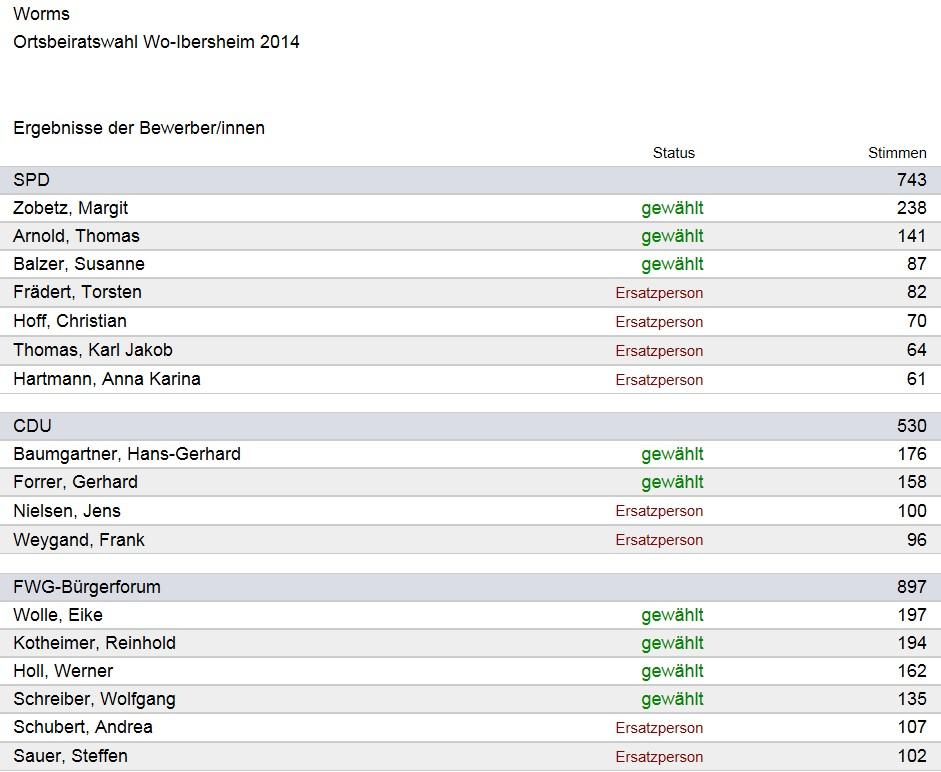Viewport: 941px width, 772px height.
Task: Click on candidate Nielsen, Jens
Action: click(67, 511)
